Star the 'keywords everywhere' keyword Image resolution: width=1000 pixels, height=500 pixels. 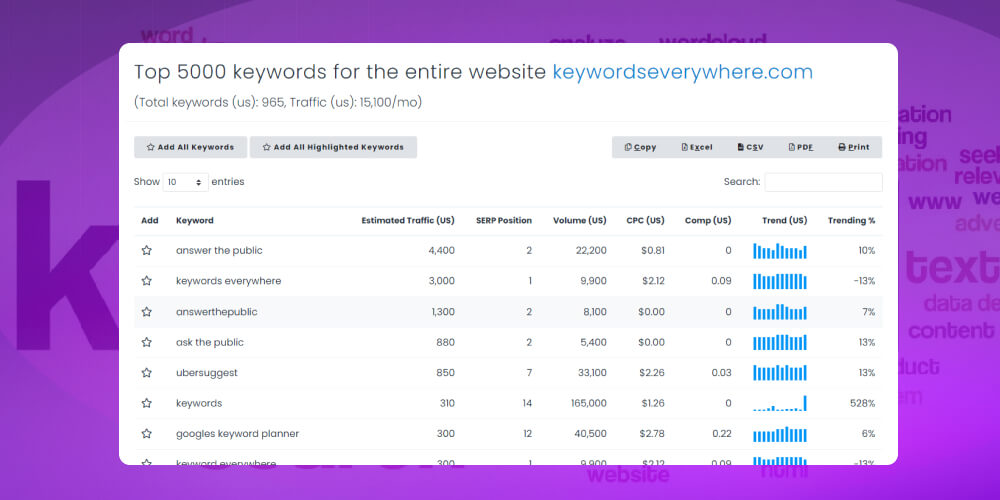click(x=147, y=281)
